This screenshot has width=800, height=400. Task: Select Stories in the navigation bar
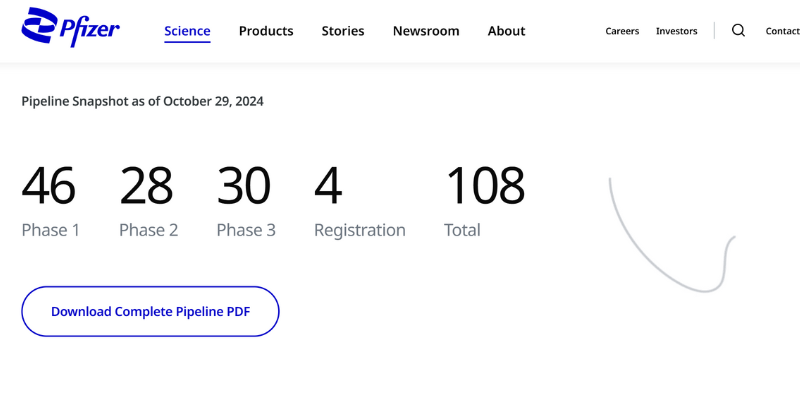[x=343, y=31]
